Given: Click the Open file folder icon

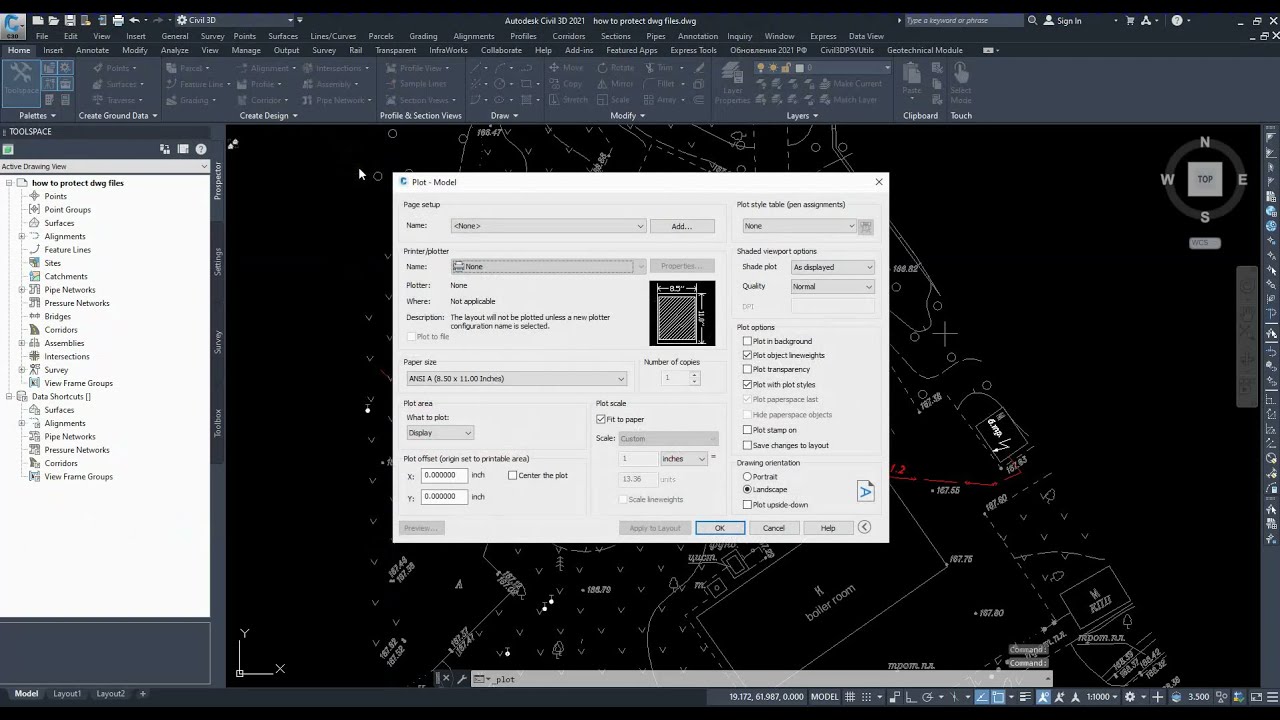Looking at the screenshot, I should coord(54,20).
